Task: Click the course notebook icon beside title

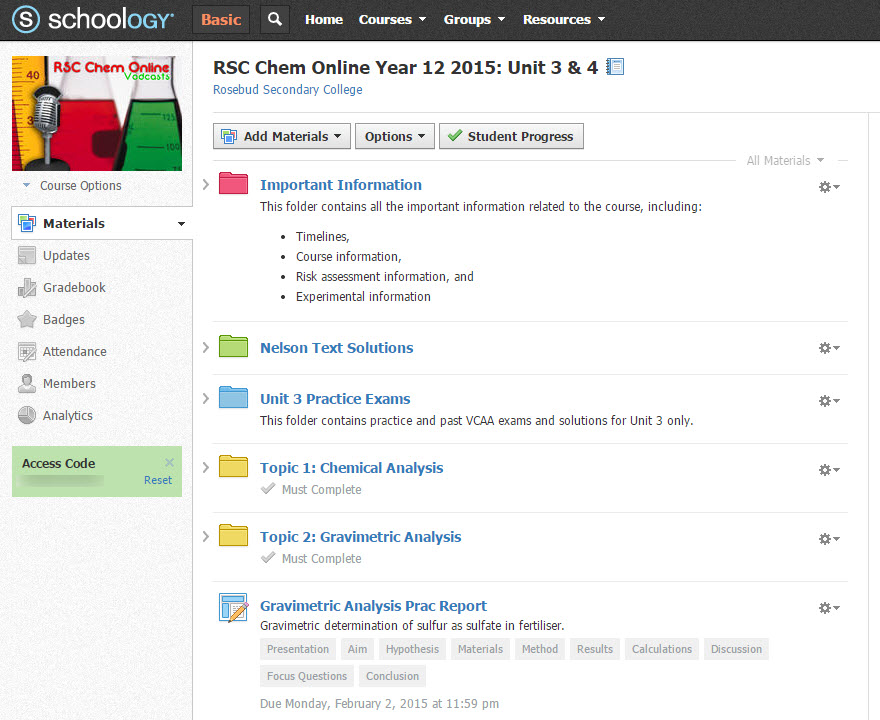Action: pos(615,67)
